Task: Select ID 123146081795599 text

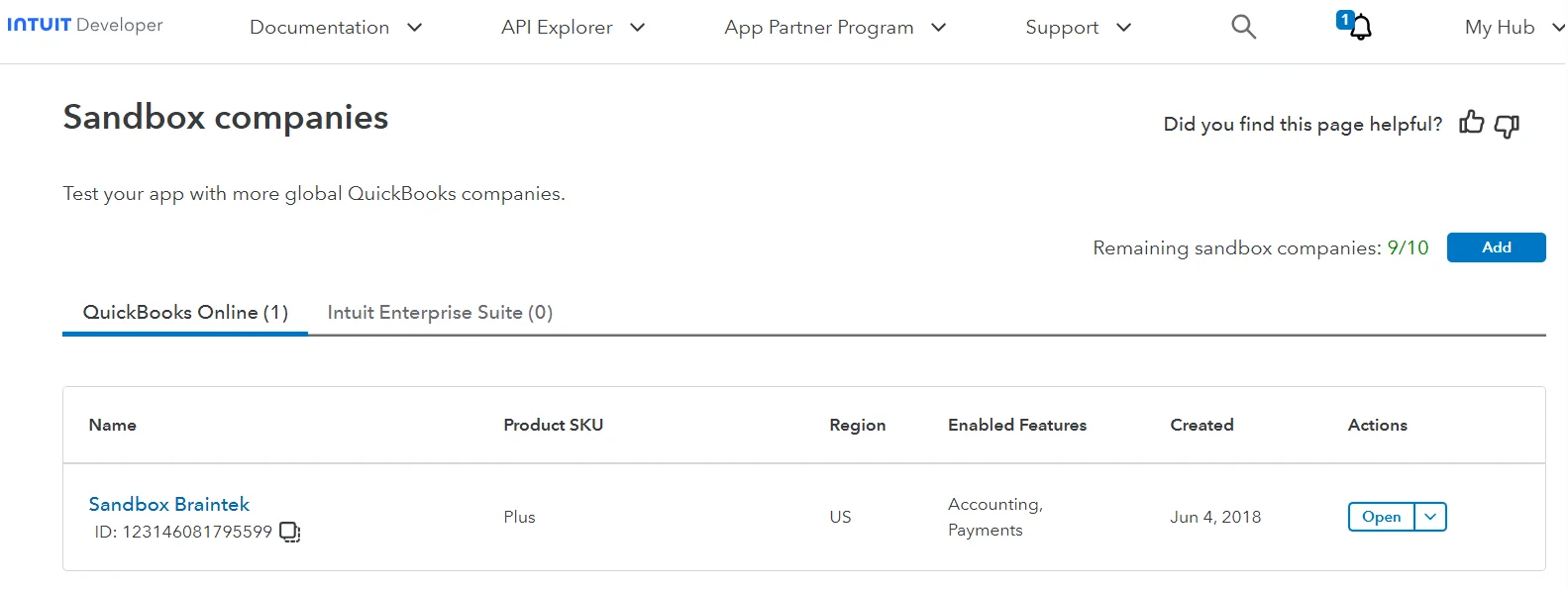Action: pos(183,533)
